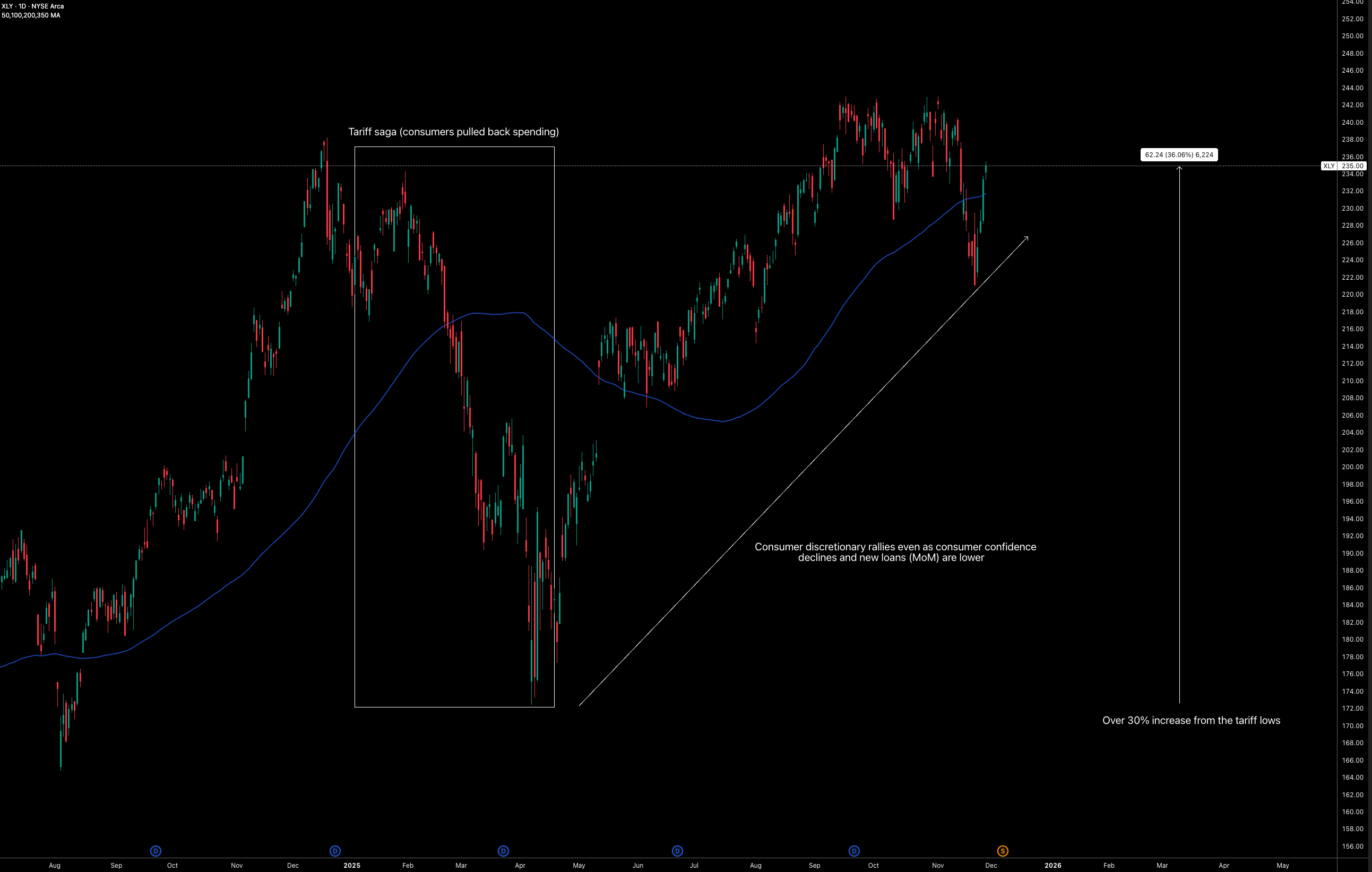Screen dimensions: 1372x872
Task: Select 'Over 30% increase' text annotation
Action: [x=1191, y=721]
